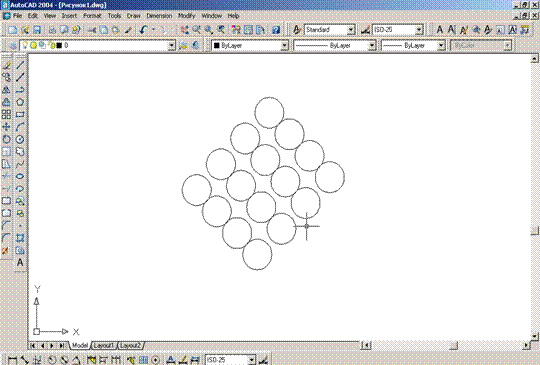This screenshot has width=540, height=365.
Task: Click the Tolerance dimension tool
Action: click(143, 361)
